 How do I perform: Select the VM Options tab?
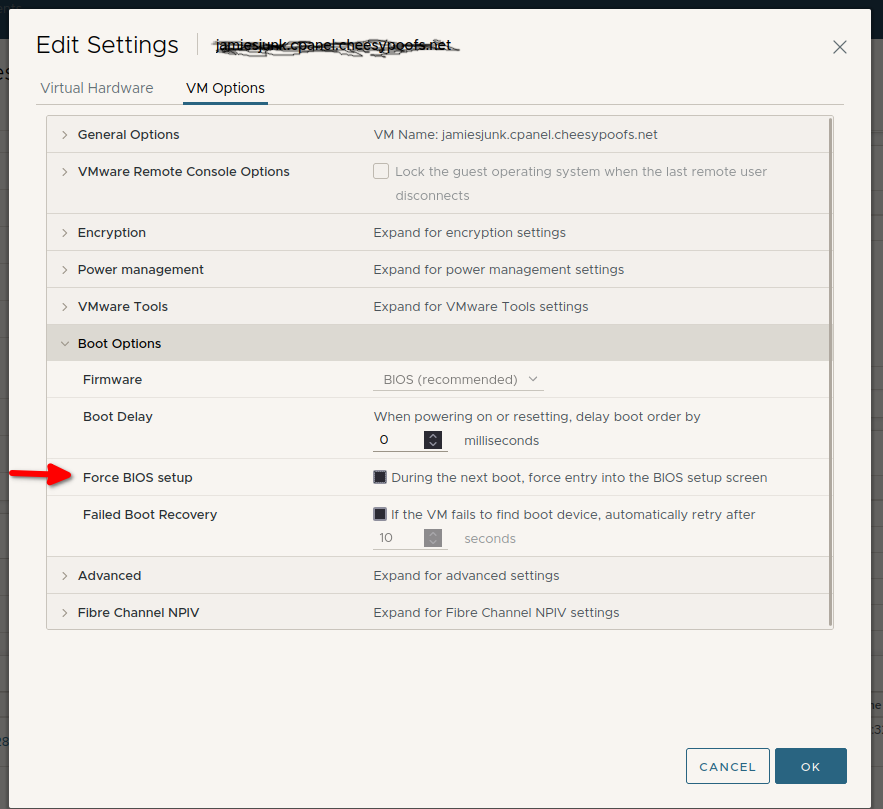[x=225, y=88]
